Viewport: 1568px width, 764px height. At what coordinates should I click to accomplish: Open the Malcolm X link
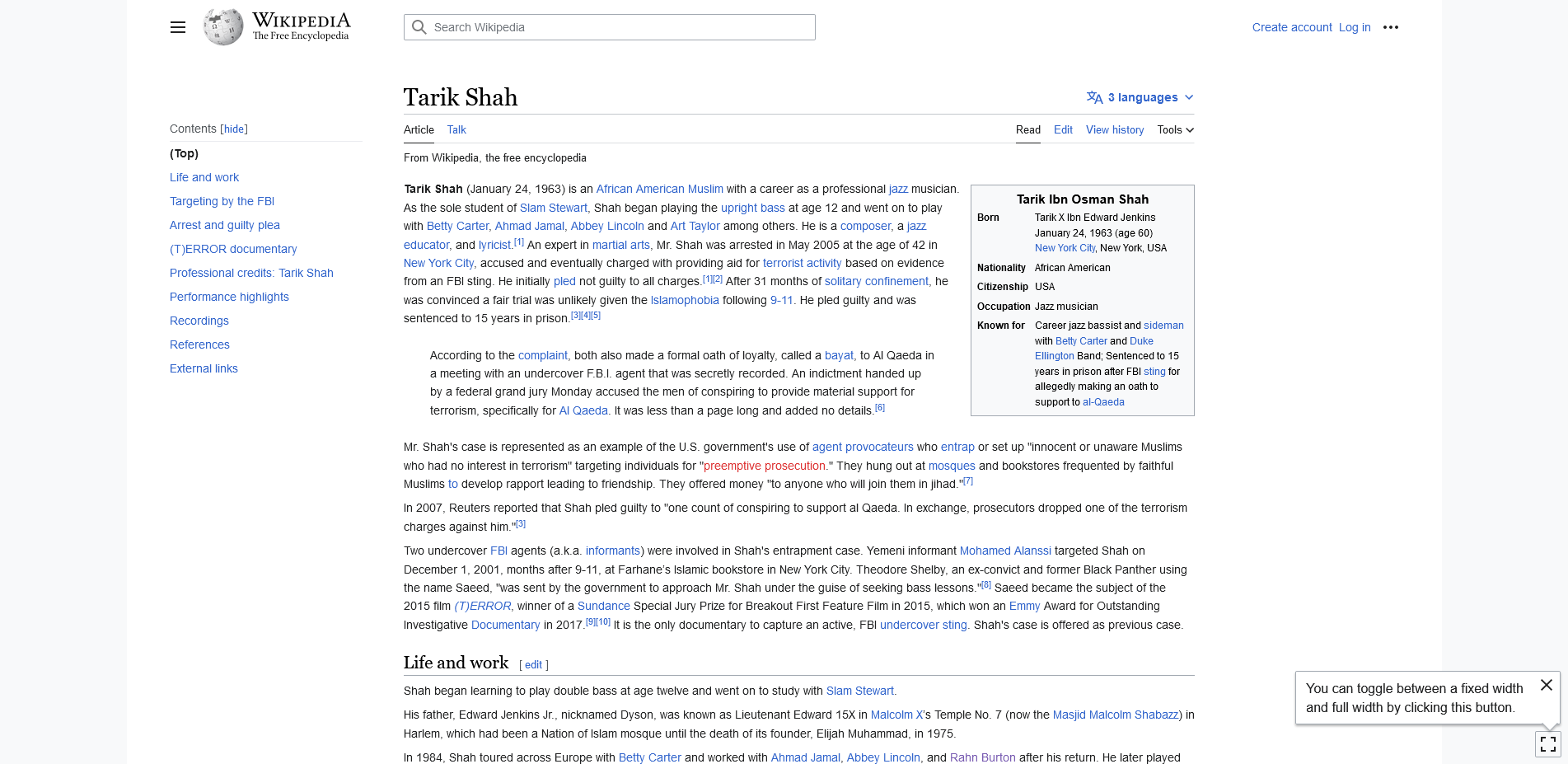(897, 715)
